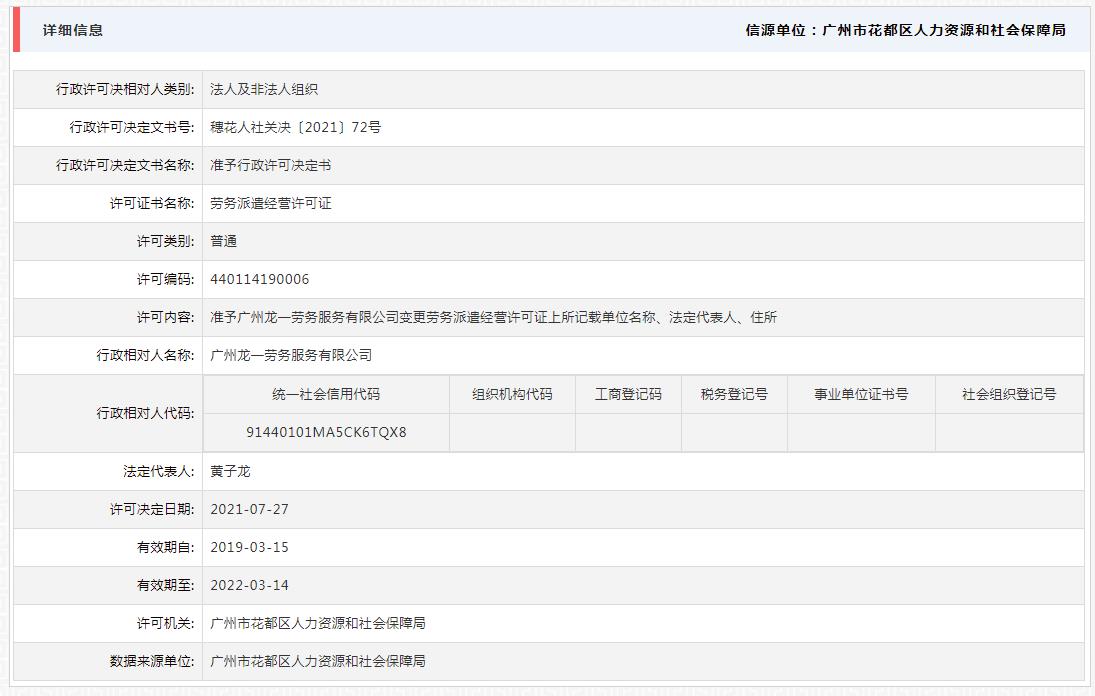Image resolution: width=1095 pixels, height=696 pixels.
Task: Click the label 行政相对人名称
Action: click(x=145, y=355)
